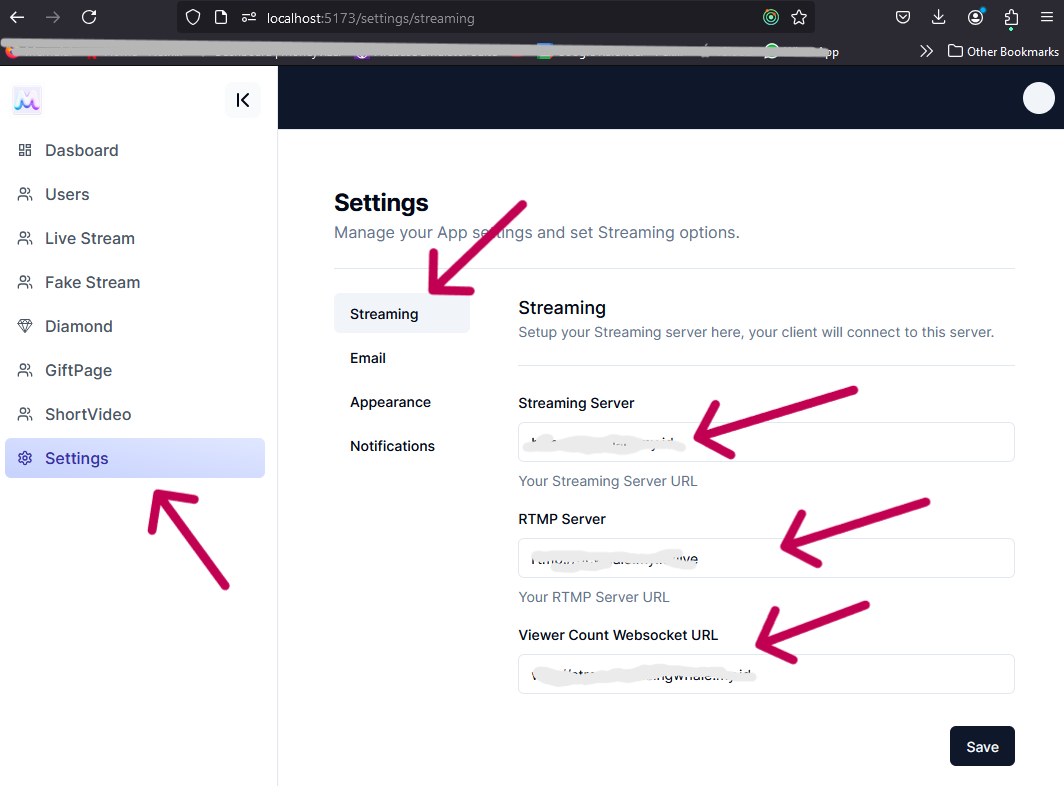The width and height of the screenshot is (1064, 786).
Task: Reload the page with the browser refresh button
Action: [x=89, y=17]
